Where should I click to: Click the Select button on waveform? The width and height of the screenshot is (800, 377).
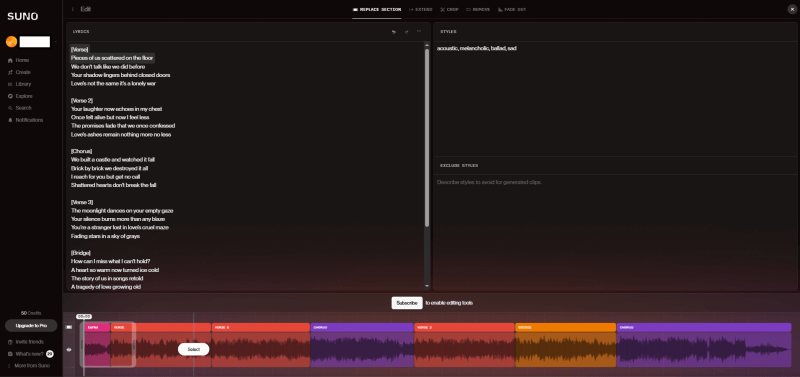tap(193, 349)
